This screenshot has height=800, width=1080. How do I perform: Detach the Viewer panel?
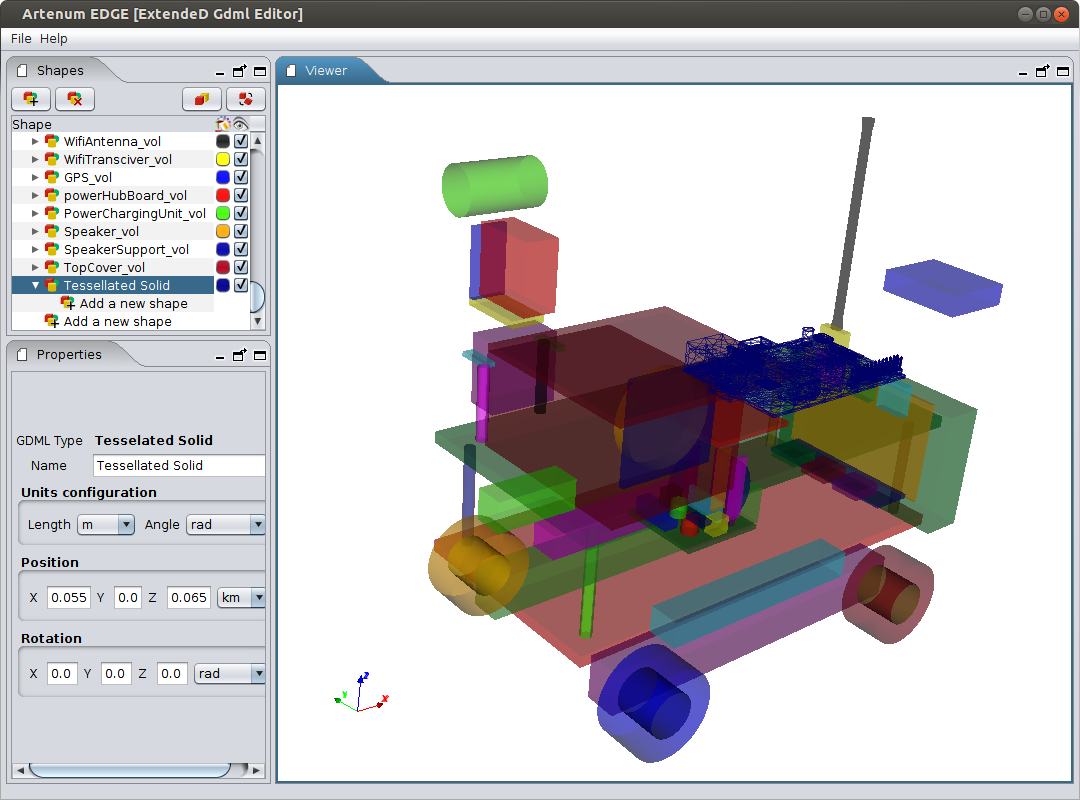click(x=1042, y=71)
